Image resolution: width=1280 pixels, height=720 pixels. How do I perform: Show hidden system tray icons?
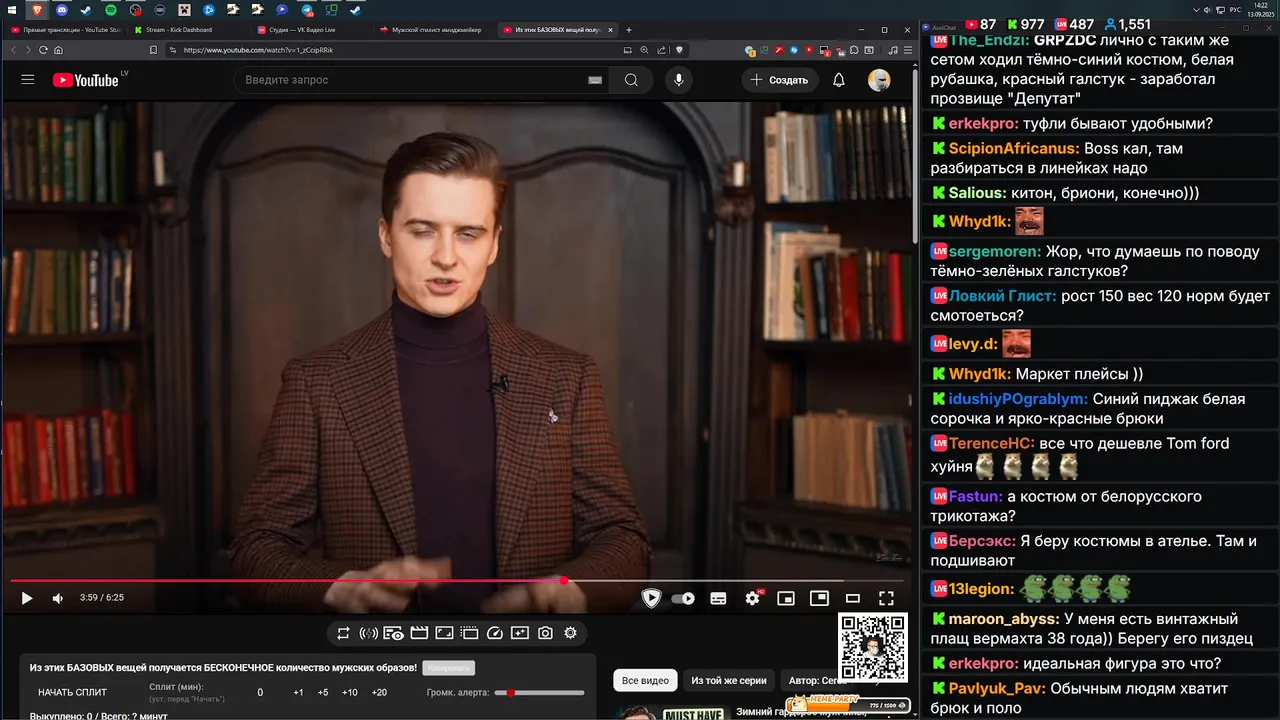click(1197, 9)
